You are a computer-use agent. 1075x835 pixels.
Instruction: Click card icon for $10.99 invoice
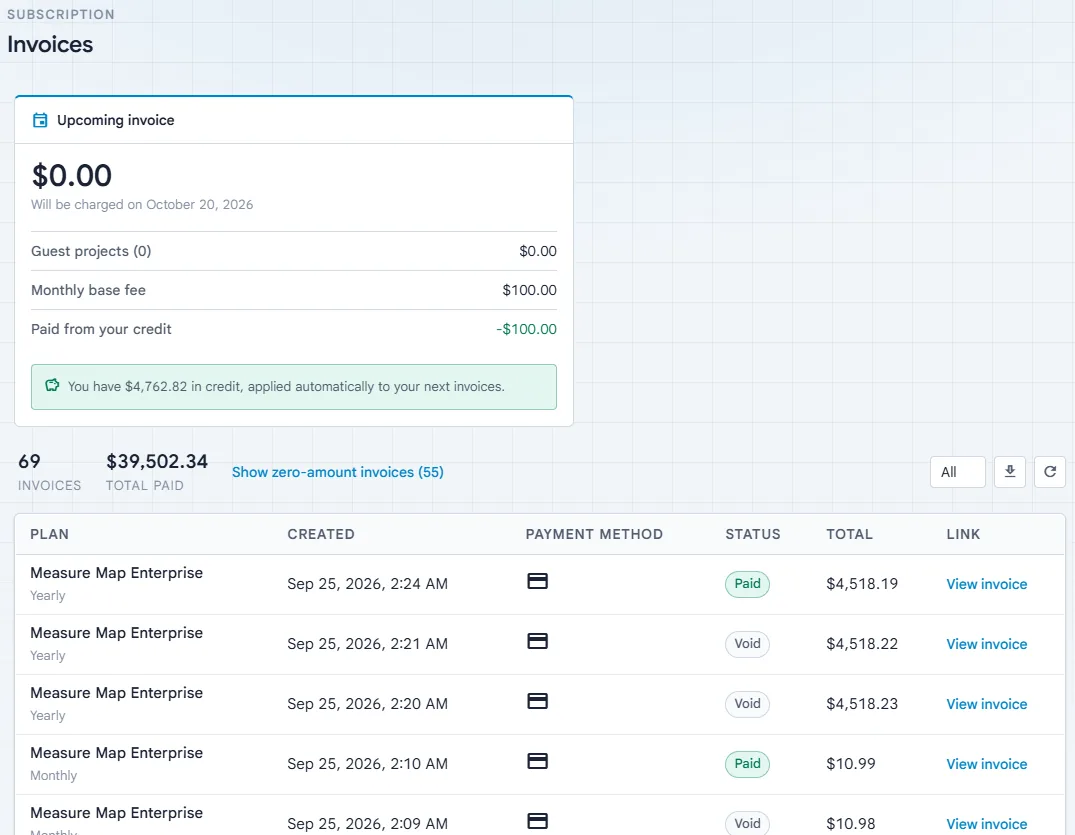point(538,761)
